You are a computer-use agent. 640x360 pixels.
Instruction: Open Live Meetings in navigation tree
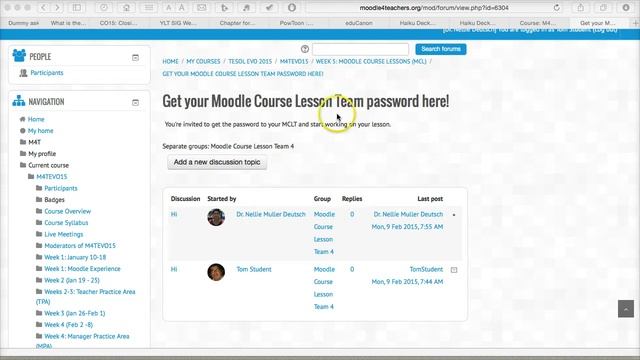pyautogui.click(x=64, y=234)
